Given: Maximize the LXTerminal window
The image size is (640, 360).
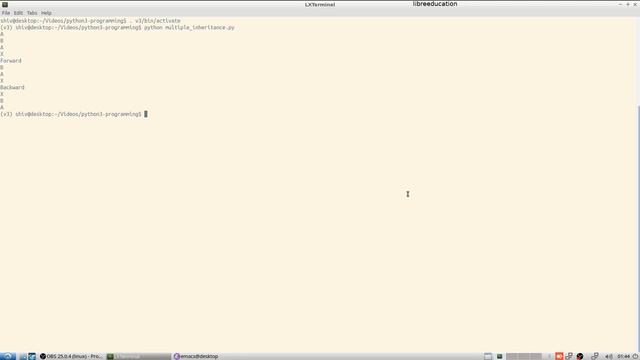Looking at the screenshot, I should point(627,4).
